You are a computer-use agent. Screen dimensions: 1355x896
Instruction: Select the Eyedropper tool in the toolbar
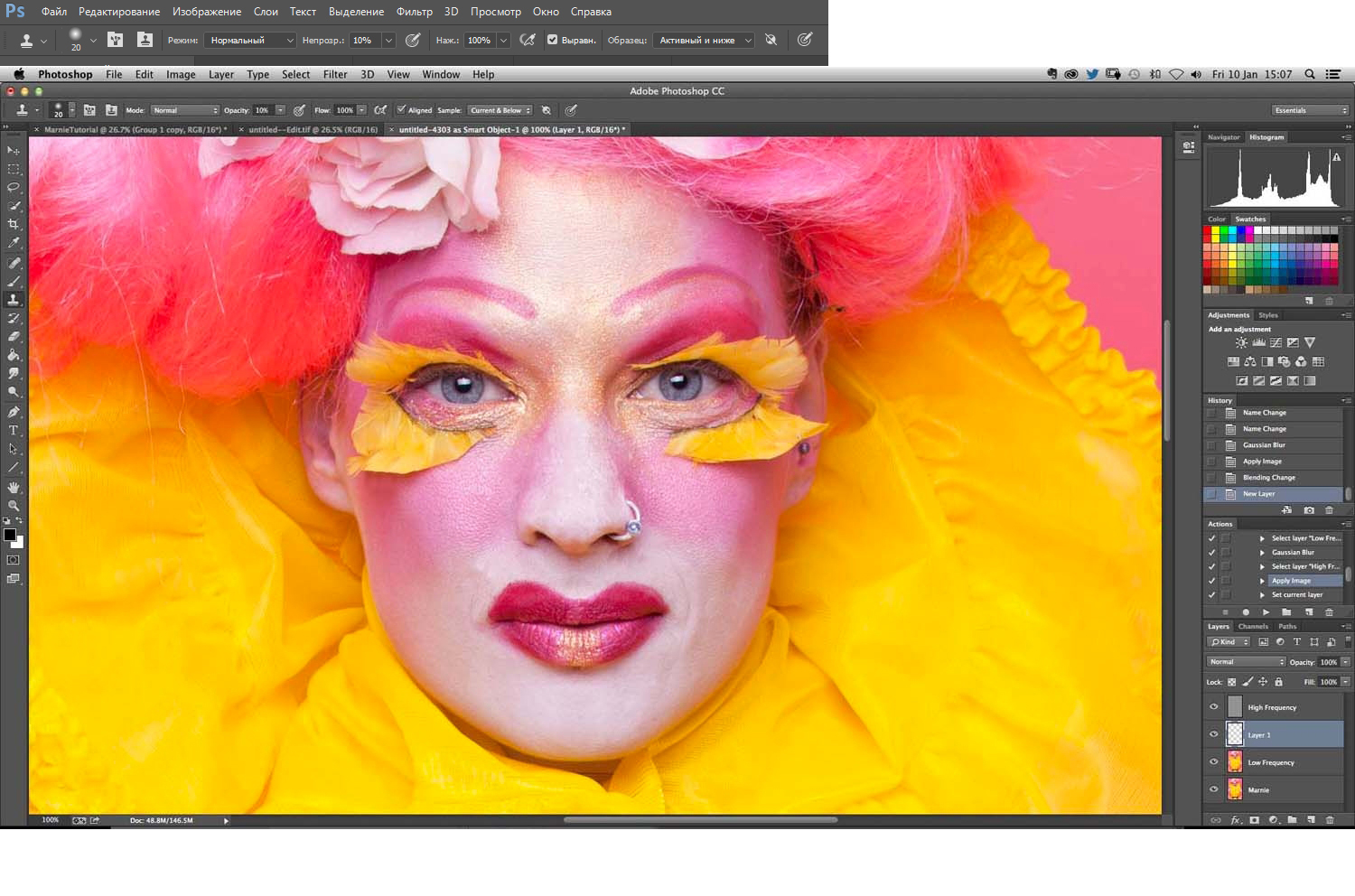tap(14, 243)
